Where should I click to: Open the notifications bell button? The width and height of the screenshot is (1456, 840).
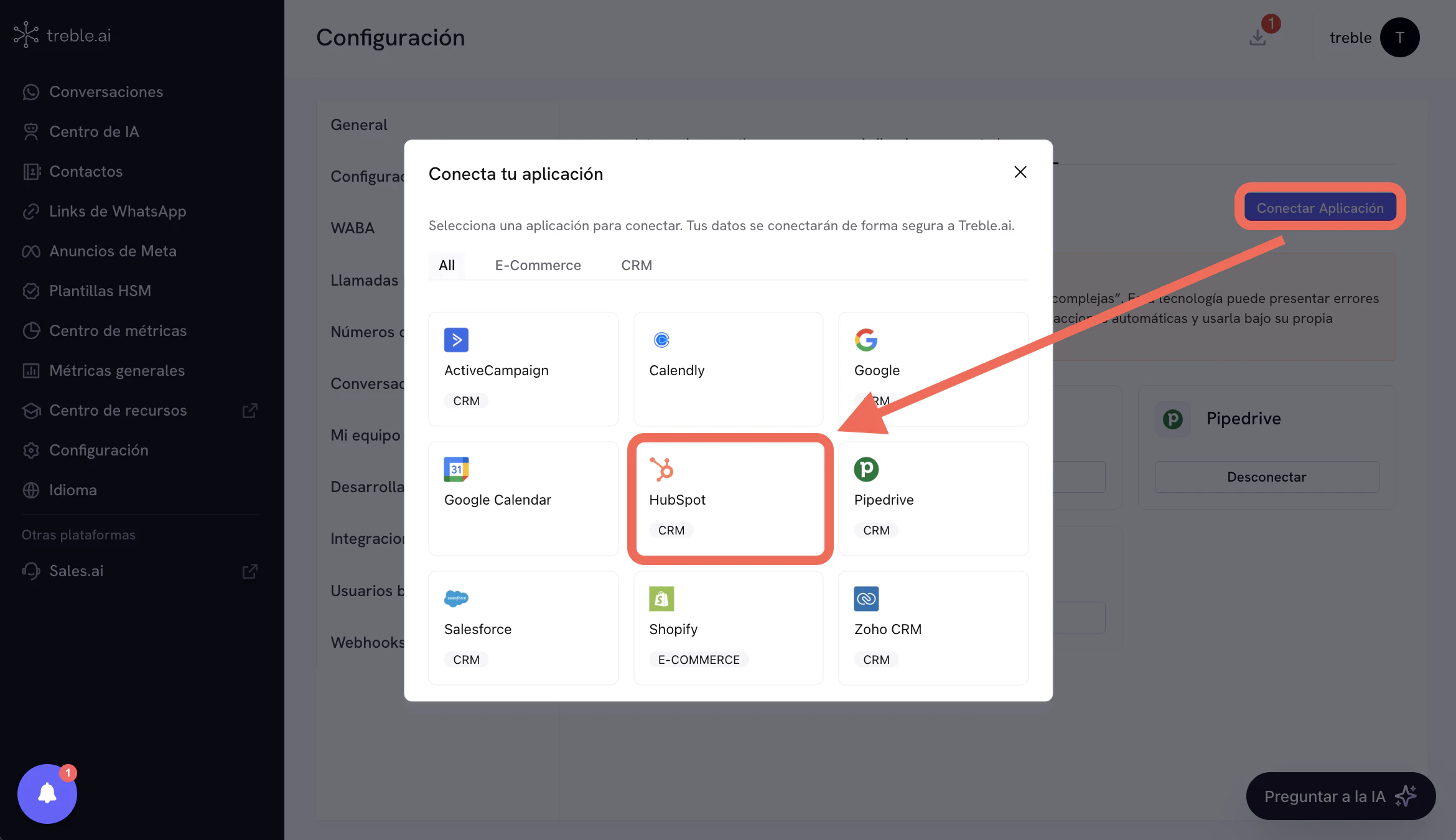pyautogui.click(x=47, y=793)
